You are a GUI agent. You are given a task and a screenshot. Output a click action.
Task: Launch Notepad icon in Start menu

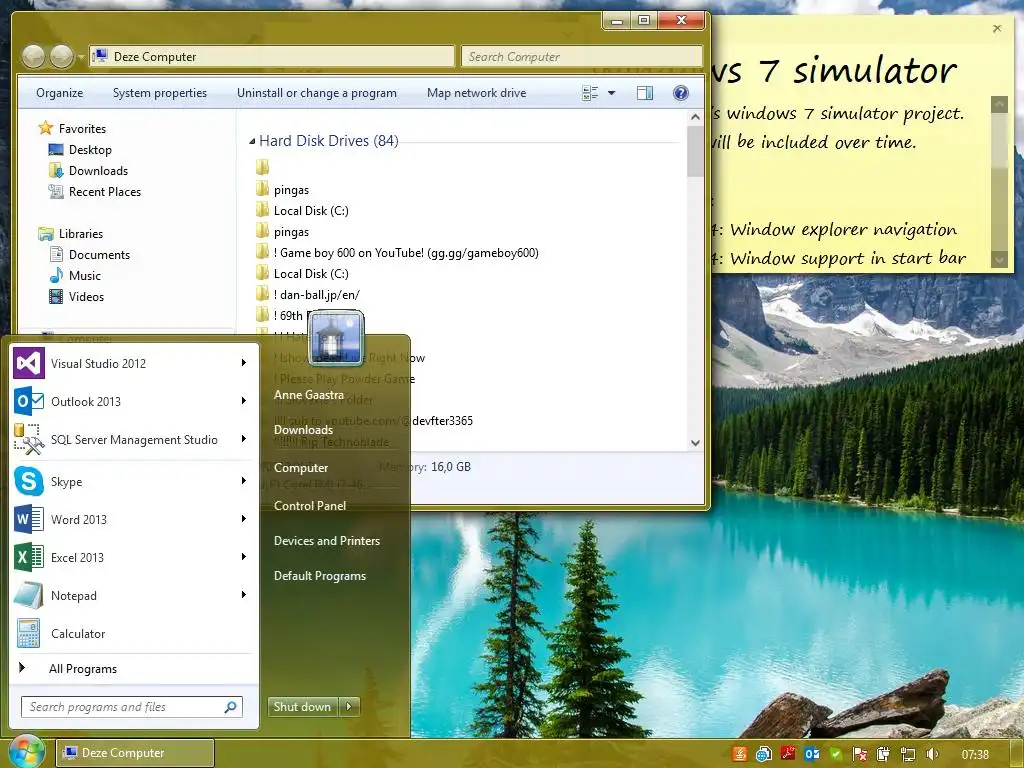click(x=29, y=595)
